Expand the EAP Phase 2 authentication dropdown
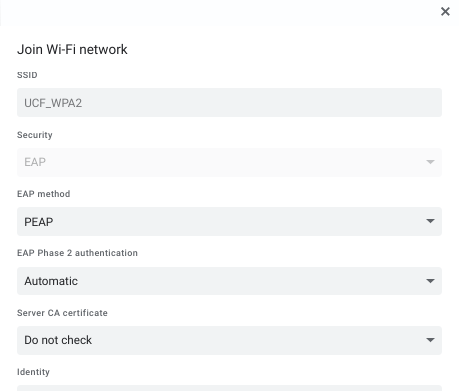 [229, 281]
